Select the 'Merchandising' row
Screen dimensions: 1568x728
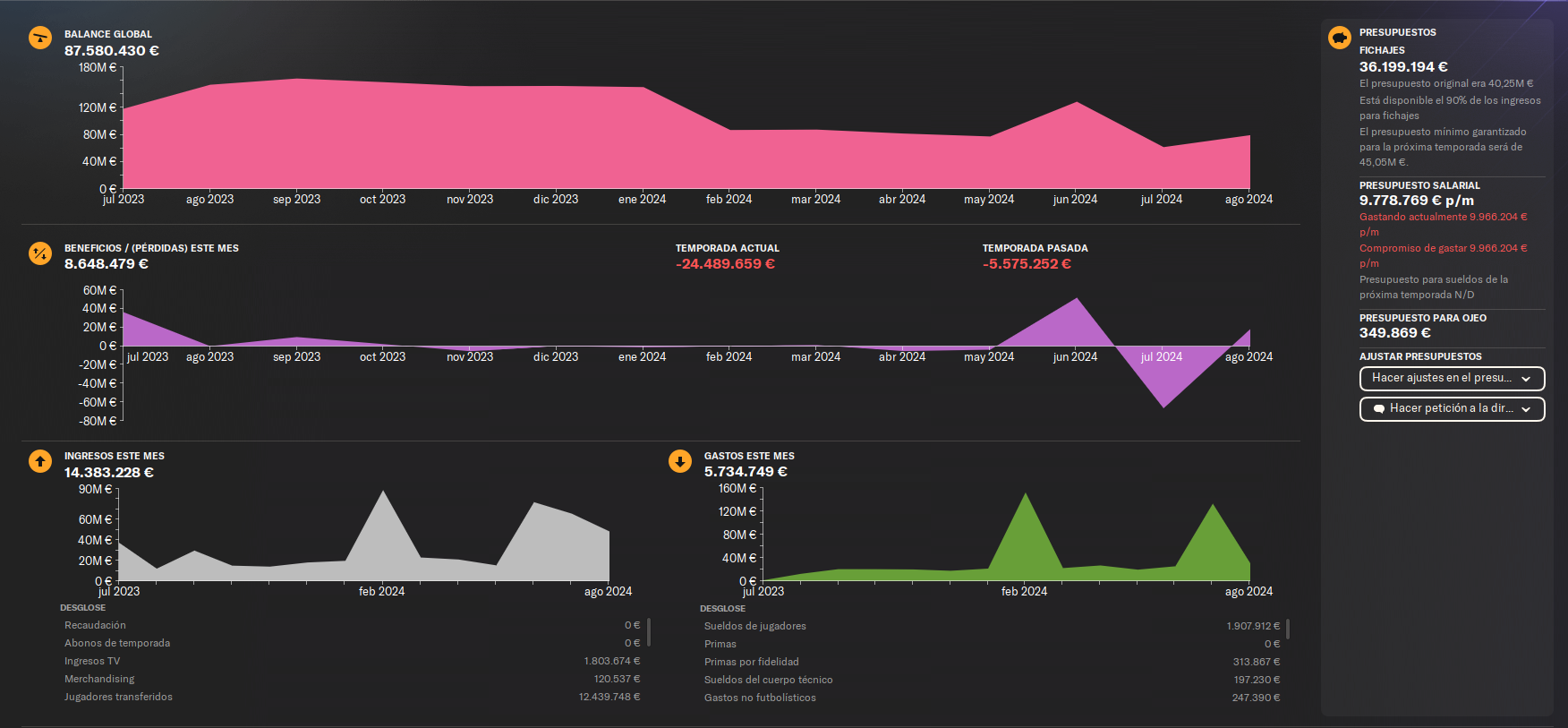pos(353,679)
